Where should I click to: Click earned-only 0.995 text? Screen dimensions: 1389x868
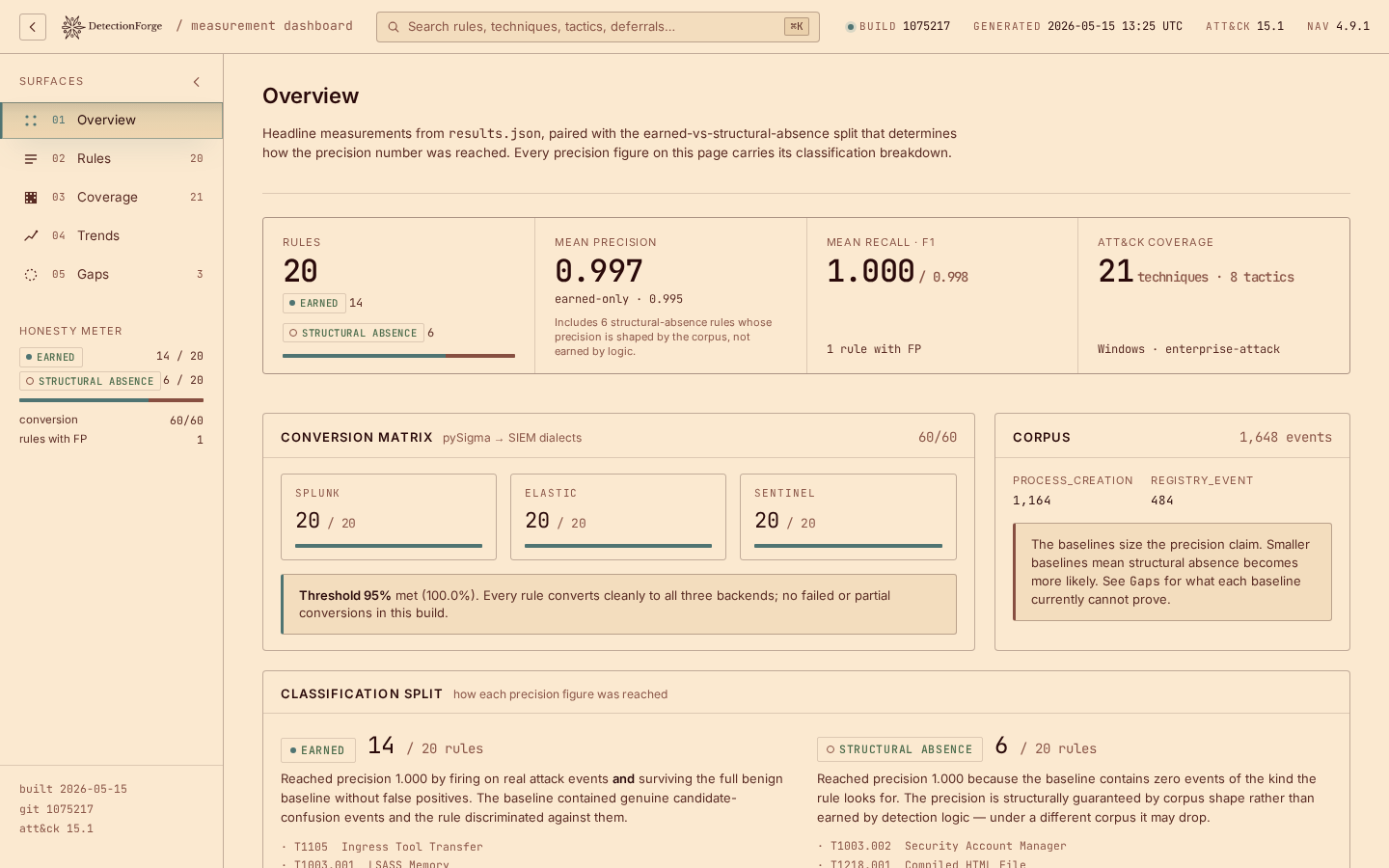point(618,299)
